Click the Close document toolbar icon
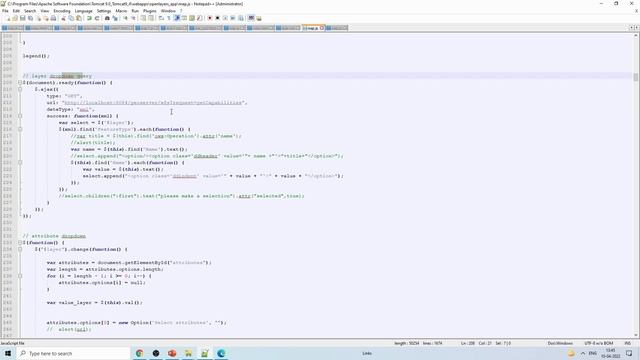This screenshot has height=360, width=640. [x=39, y=18]
